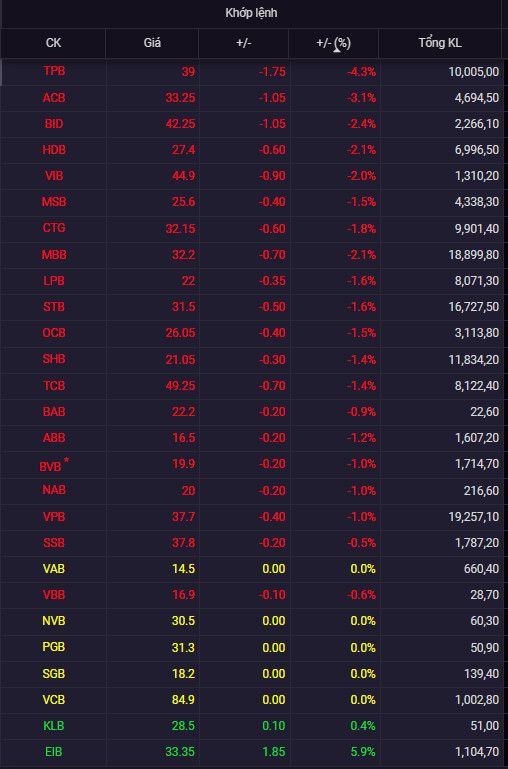Click VIB price 44.9
The height and width of the screenshot is (769, 508).
[x=184, y=176]
